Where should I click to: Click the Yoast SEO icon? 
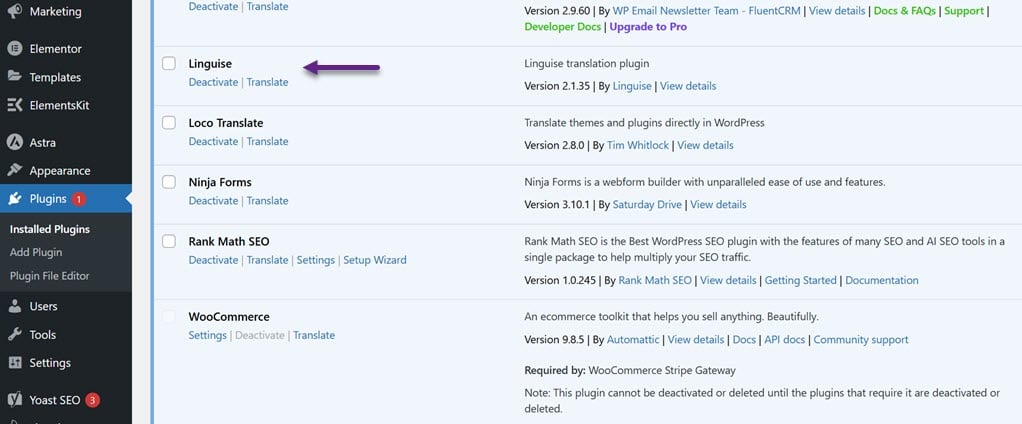(x=14, y=400)
